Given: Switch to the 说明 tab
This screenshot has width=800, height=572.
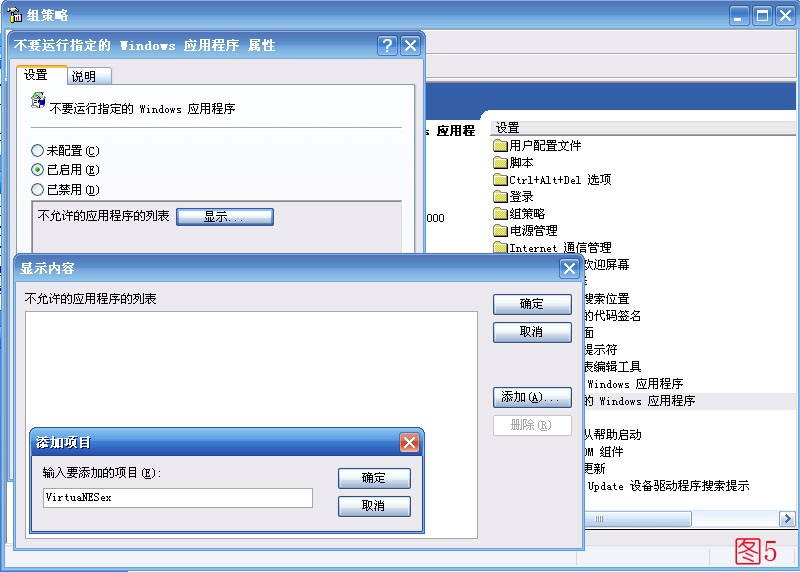Looking at the screenshot, I should tap(84, 77).
